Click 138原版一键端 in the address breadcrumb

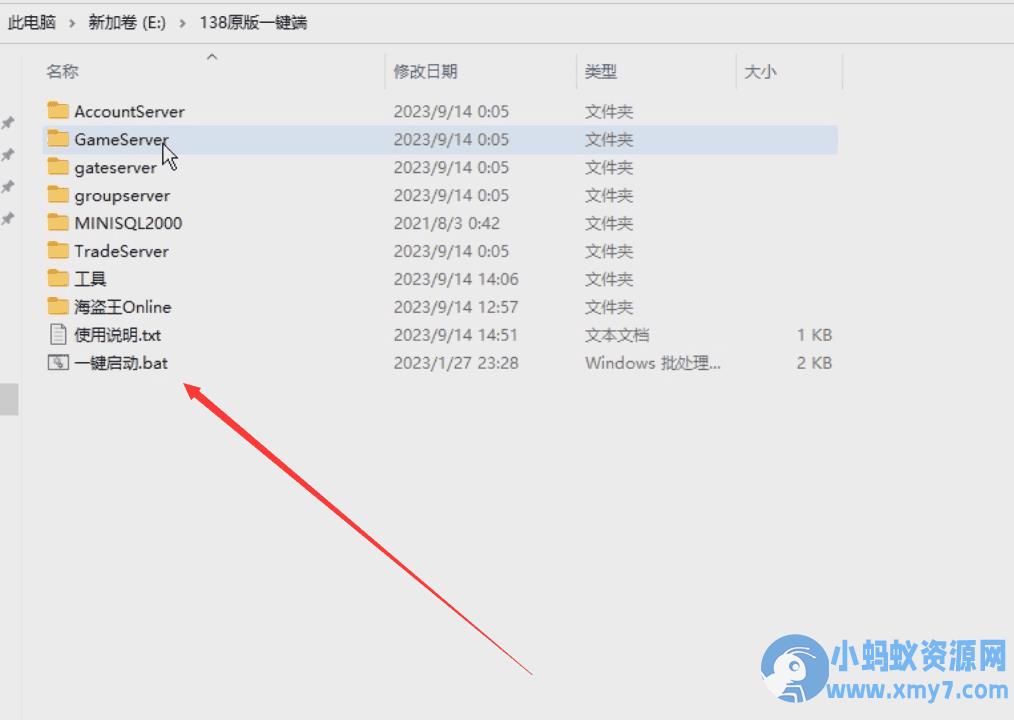253,22
